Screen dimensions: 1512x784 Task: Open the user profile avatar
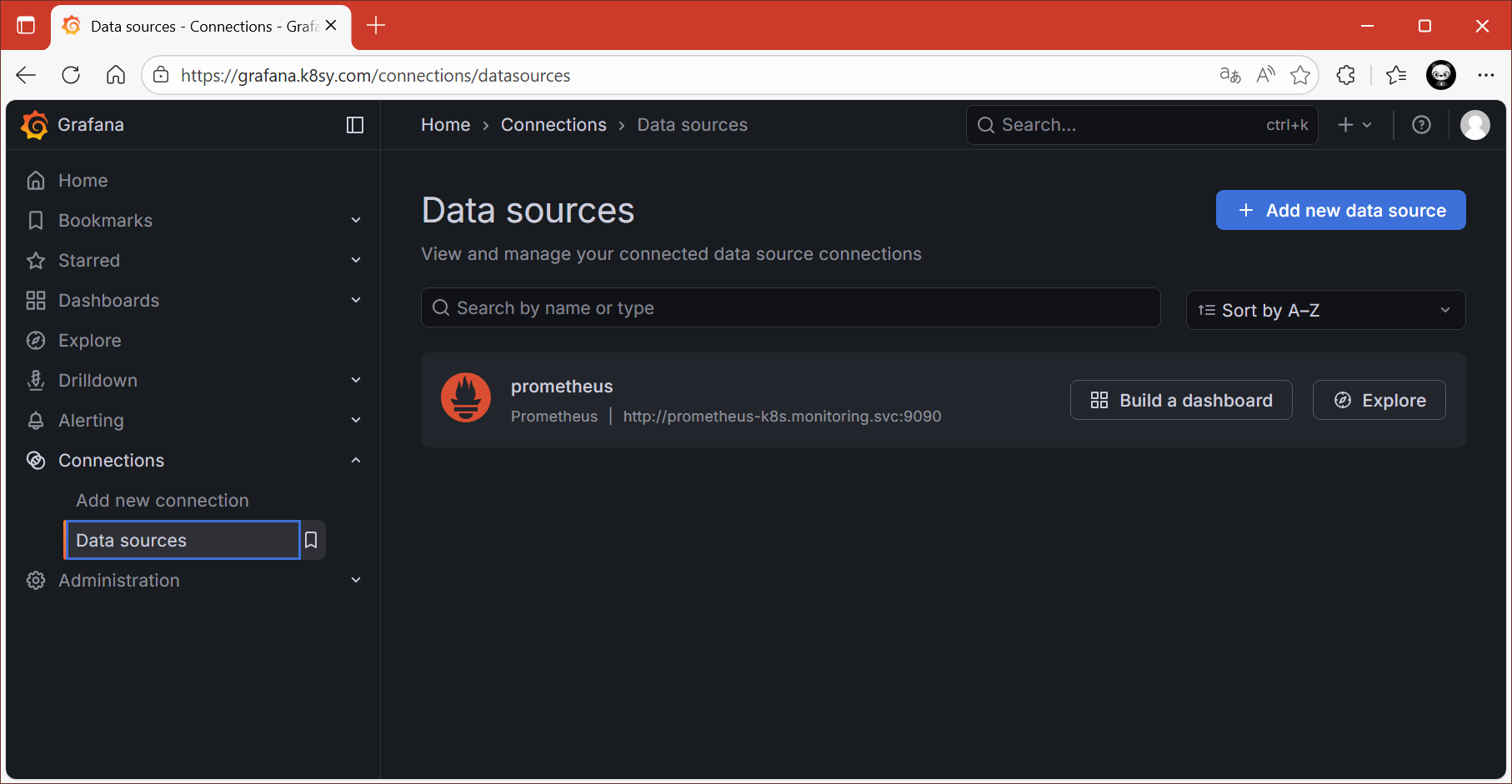(1474, 125)
